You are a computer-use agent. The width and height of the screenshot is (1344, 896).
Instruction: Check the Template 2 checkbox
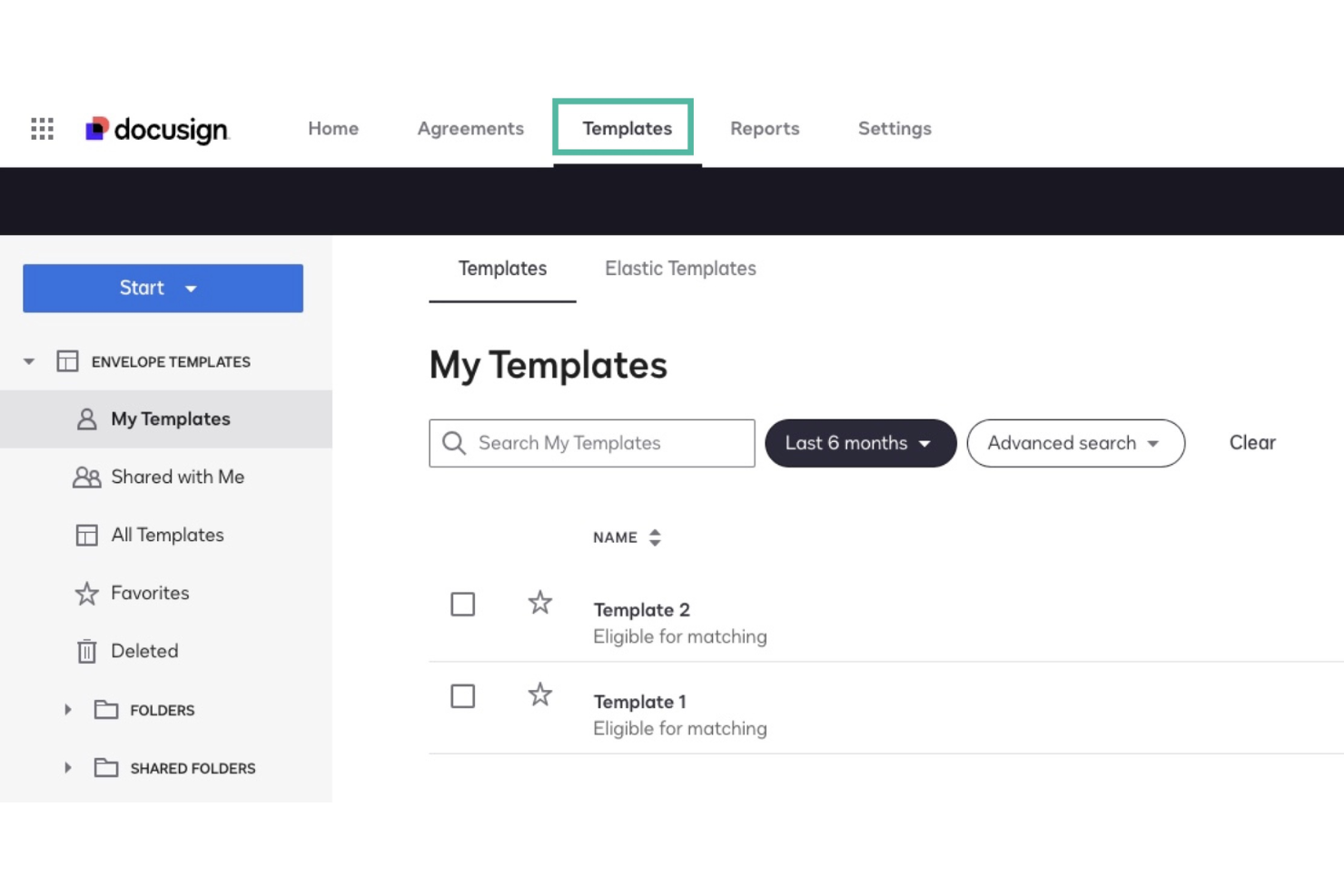[462, 605]
